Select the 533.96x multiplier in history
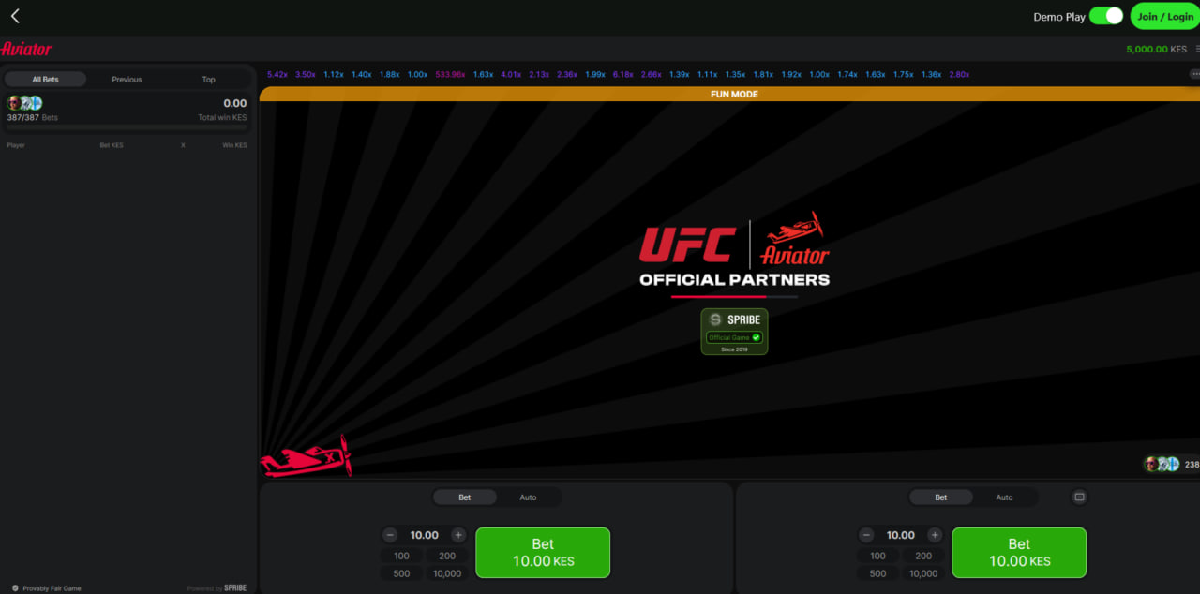Image resolution: width=1200 pixels, height=594 pixels. (x=451, y=74)
